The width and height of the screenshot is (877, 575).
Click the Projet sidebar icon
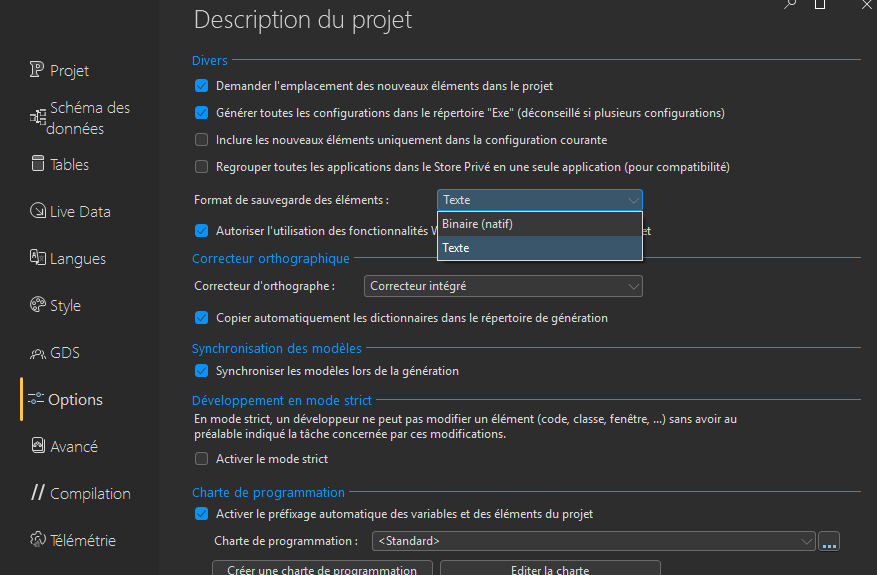coord(37,70)
